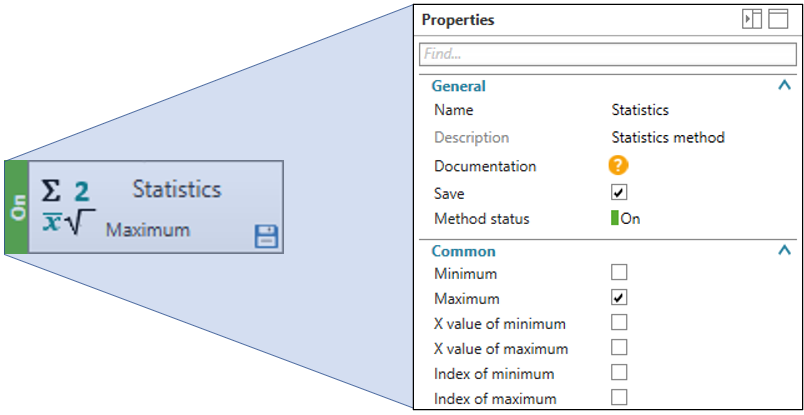Screen dimensions: 804x415
Task: Click the window layout icon in Properties header
Action: coord(777,20)
